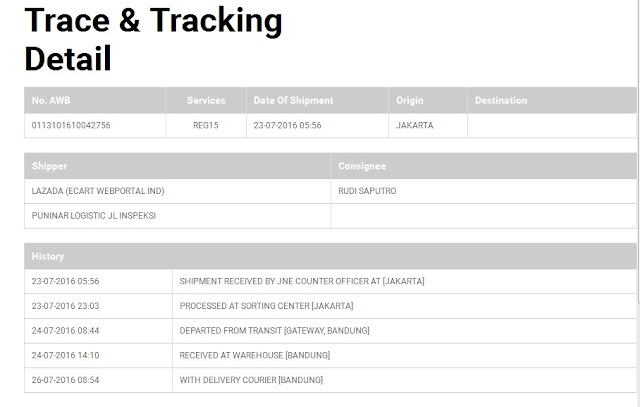
Task: Click the Trace & Tracking Detail heading
Action: [x=153, y=40]
